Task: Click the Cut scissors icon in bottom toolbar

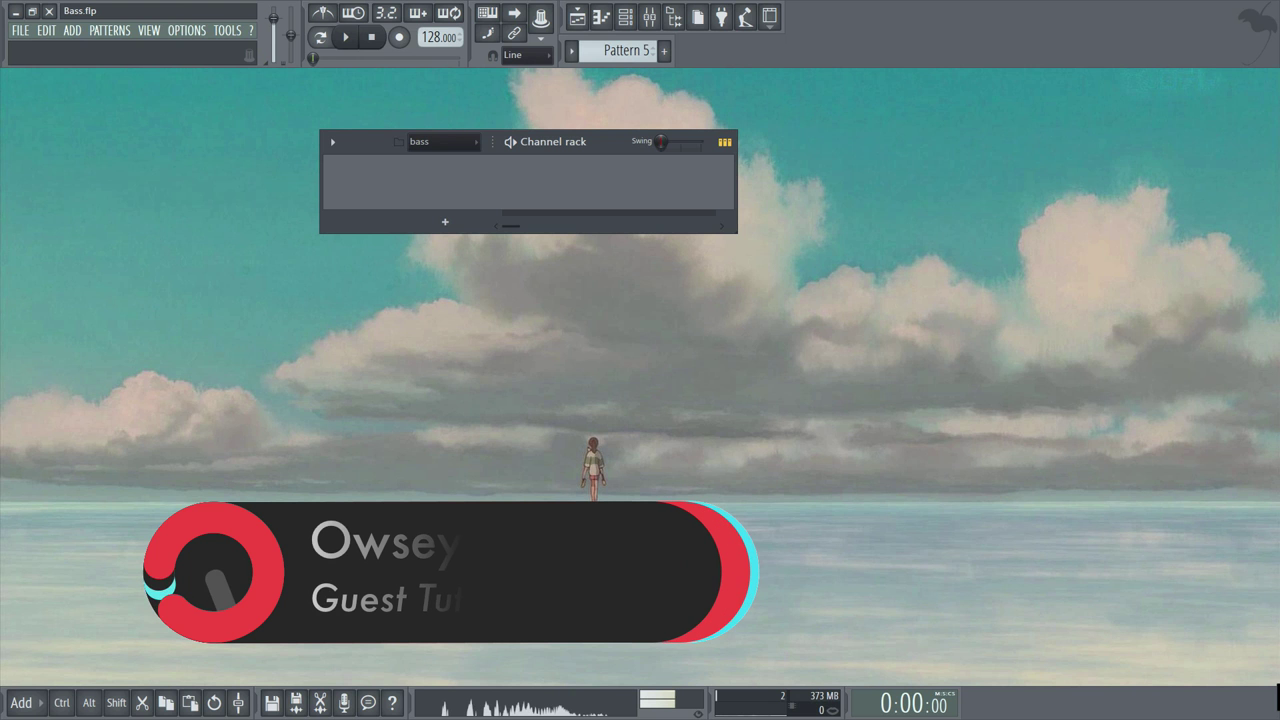Action: pos(142,703)
